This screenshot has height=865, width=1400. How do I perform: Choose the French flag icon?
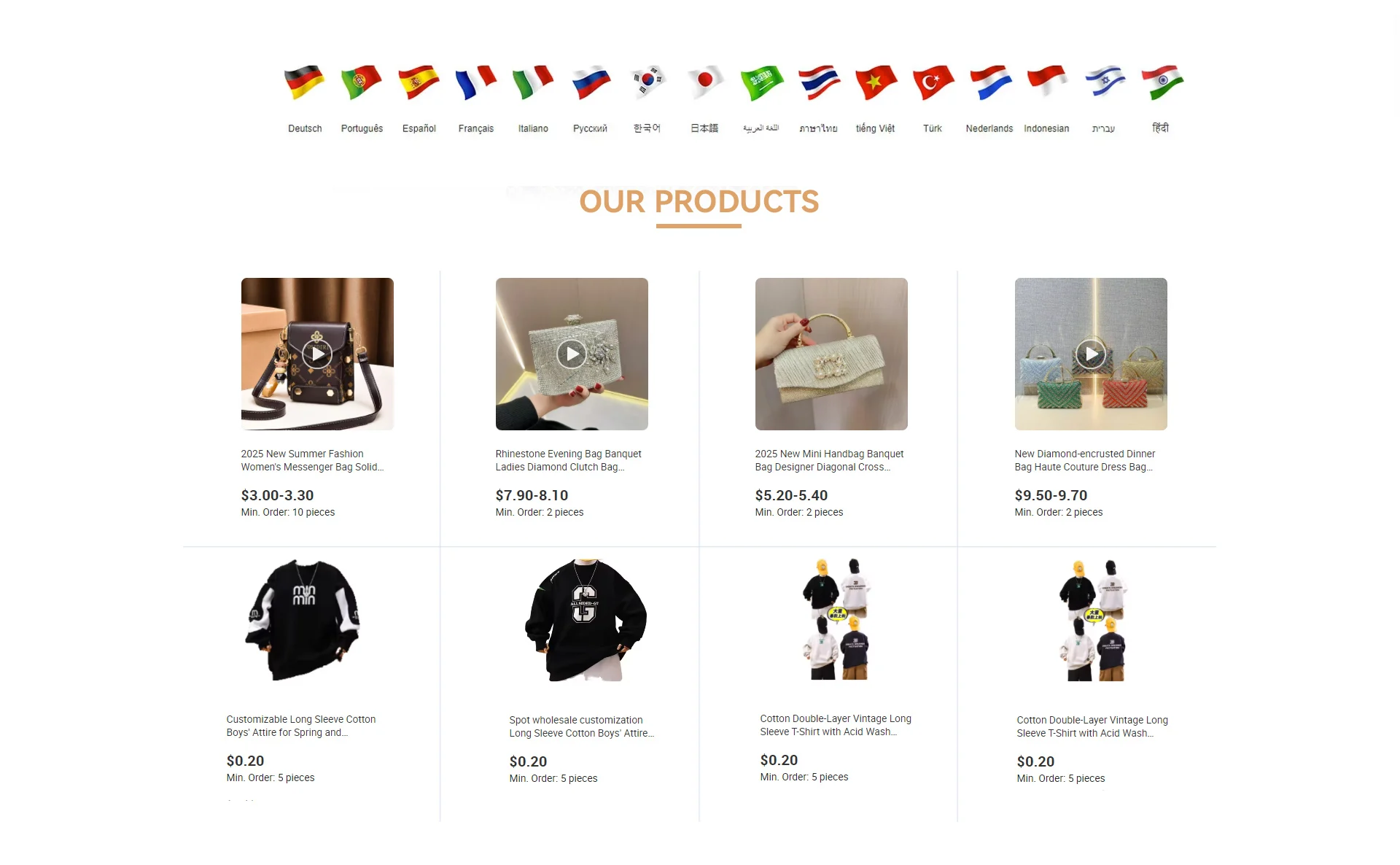pyautogui.click(x=475, y=82)
